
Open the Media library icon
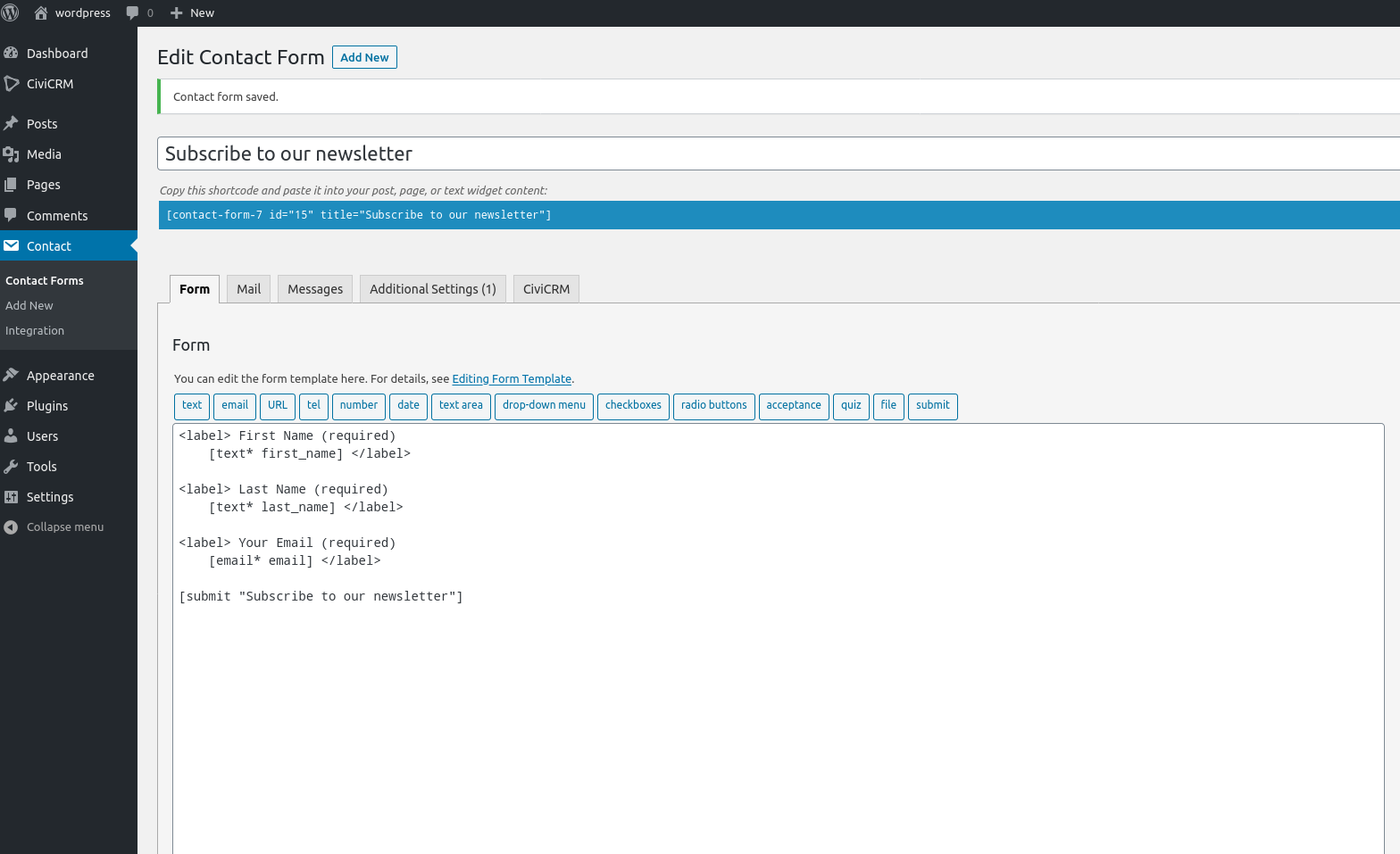coord(11,154)
